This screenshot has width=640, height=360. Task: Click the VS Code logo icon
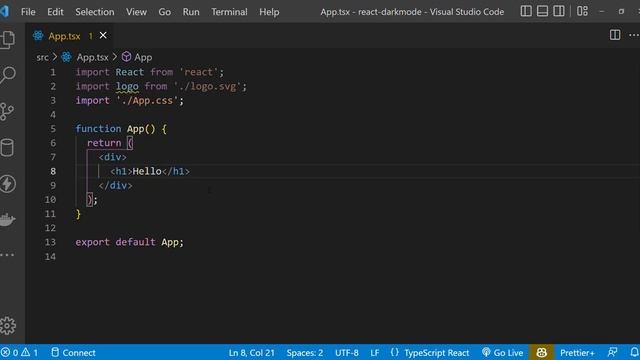tap(4, 11)
